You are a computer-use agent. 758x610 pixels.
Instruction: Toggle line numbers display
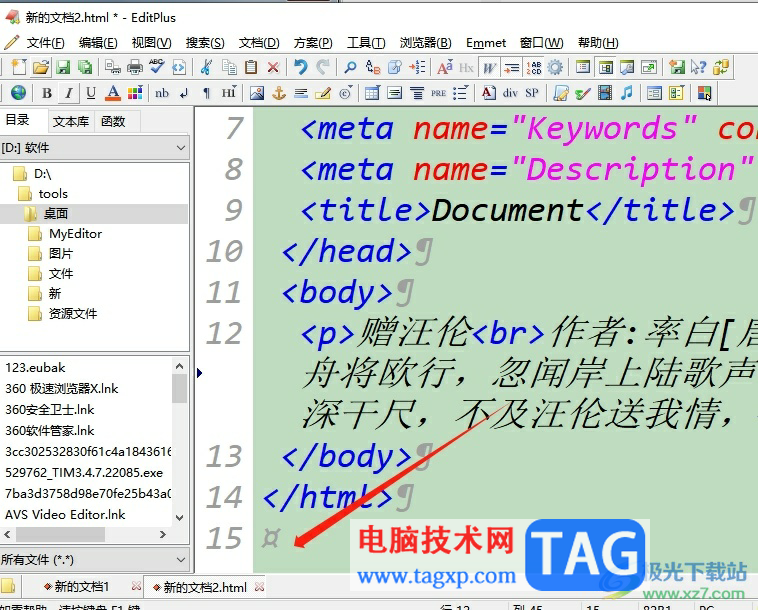click(533, 67)
